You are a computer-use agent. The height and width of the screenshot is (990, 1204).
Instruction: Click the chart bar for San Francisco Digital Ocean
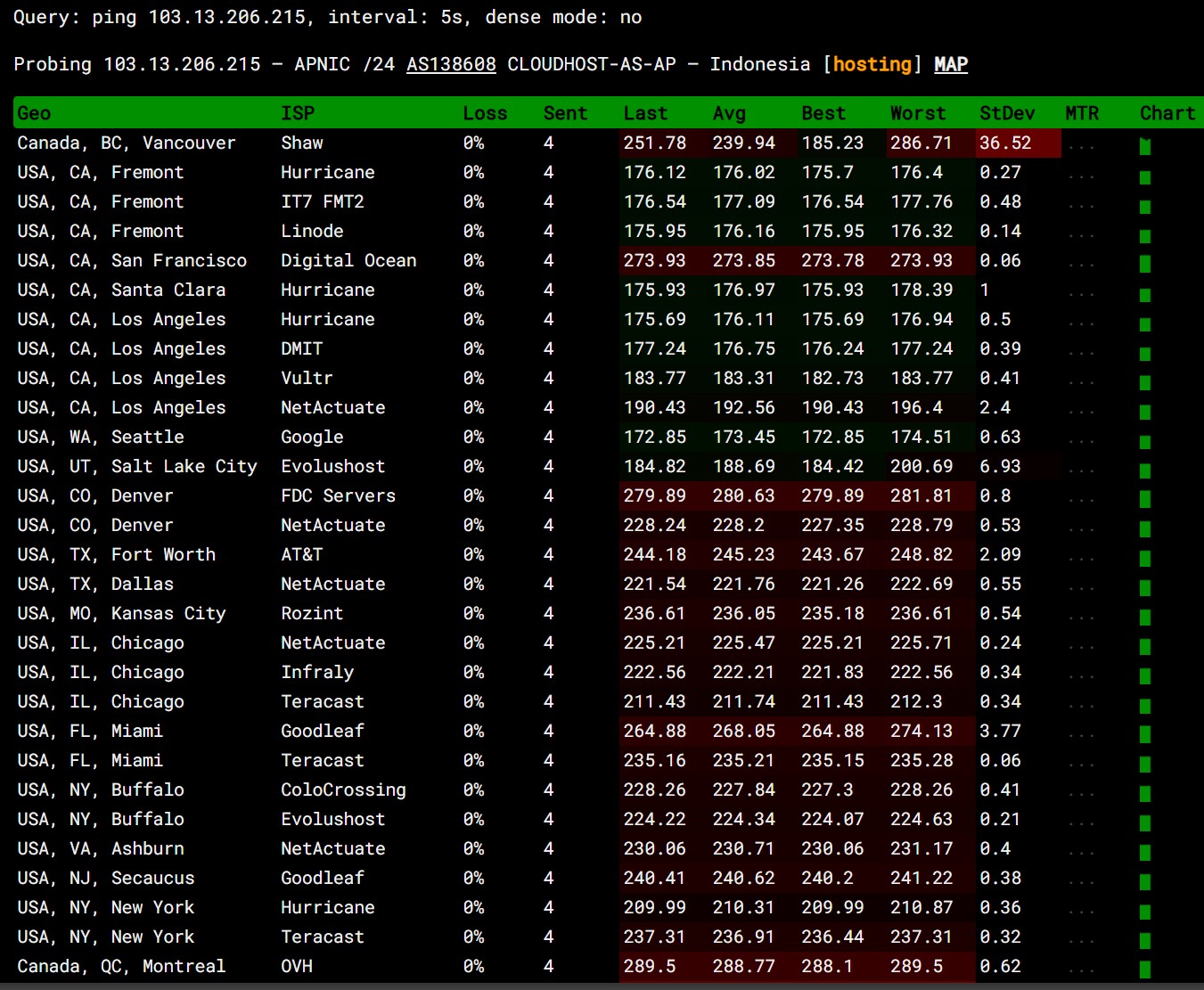[1145, 264]
